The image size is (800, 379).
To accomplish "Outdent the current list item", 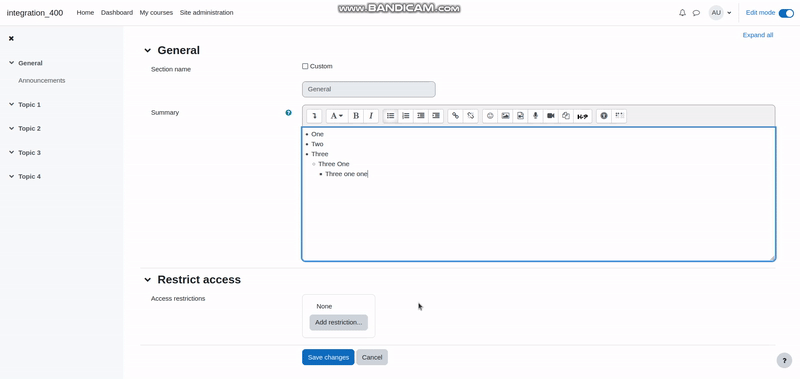I will click(x=421, y=116).
